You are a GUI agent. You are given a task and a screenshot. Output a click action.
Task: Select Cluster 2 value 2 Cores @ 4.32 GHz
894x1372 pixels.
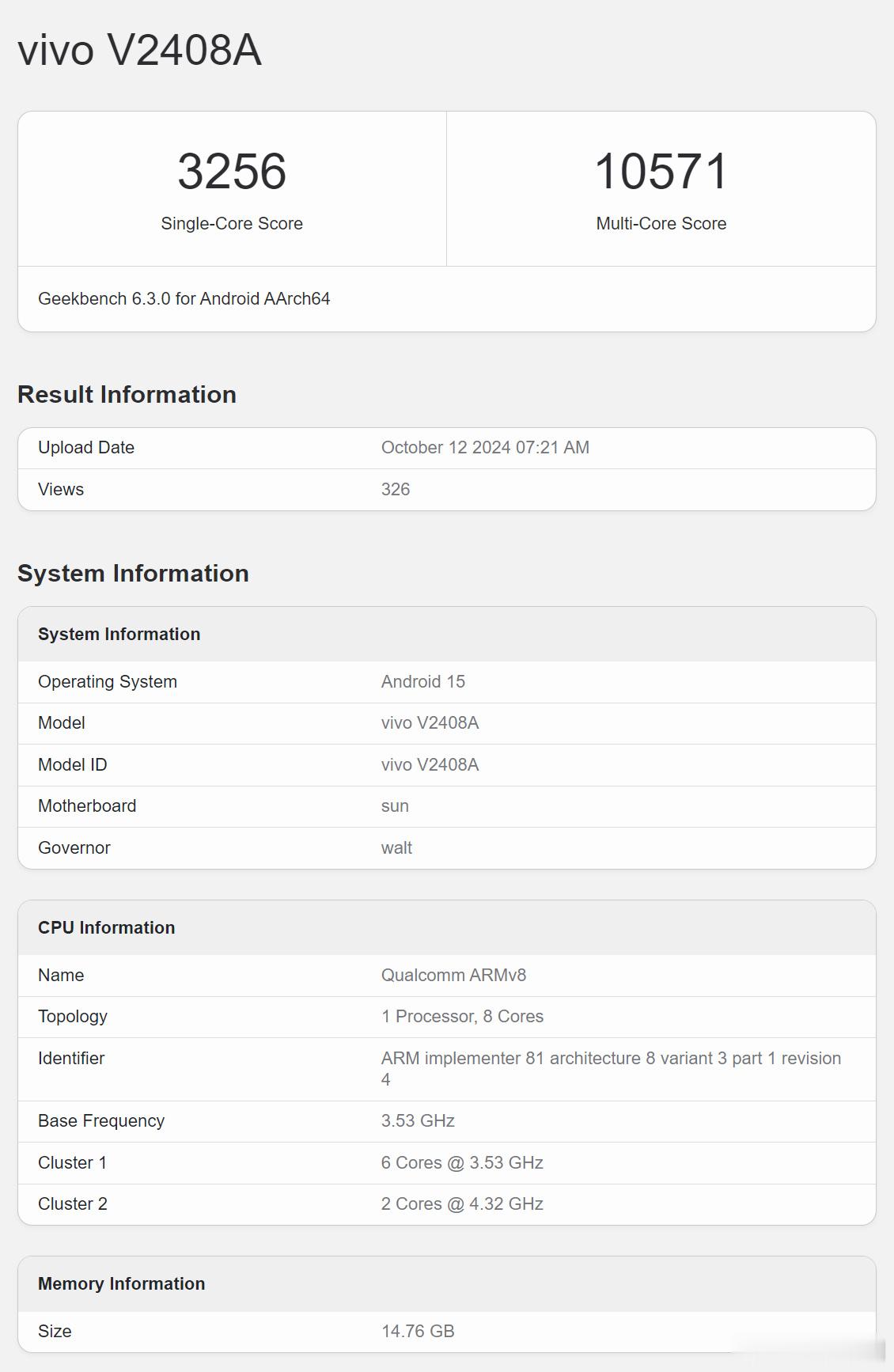[462, 1204]
